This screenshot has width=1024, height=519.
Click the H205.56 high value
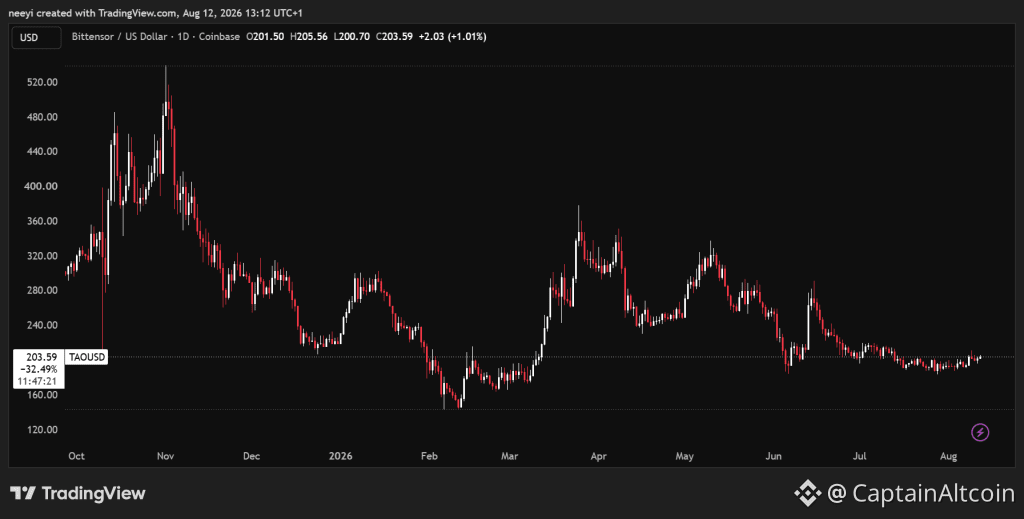pos(308,37)
